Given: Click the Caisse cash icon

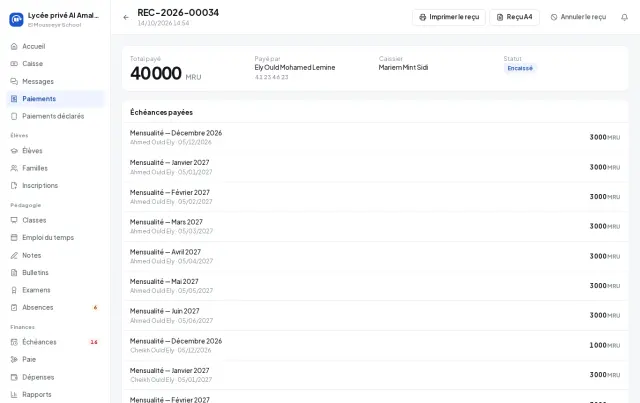Looking at the screenshot, I should [14, 64].
